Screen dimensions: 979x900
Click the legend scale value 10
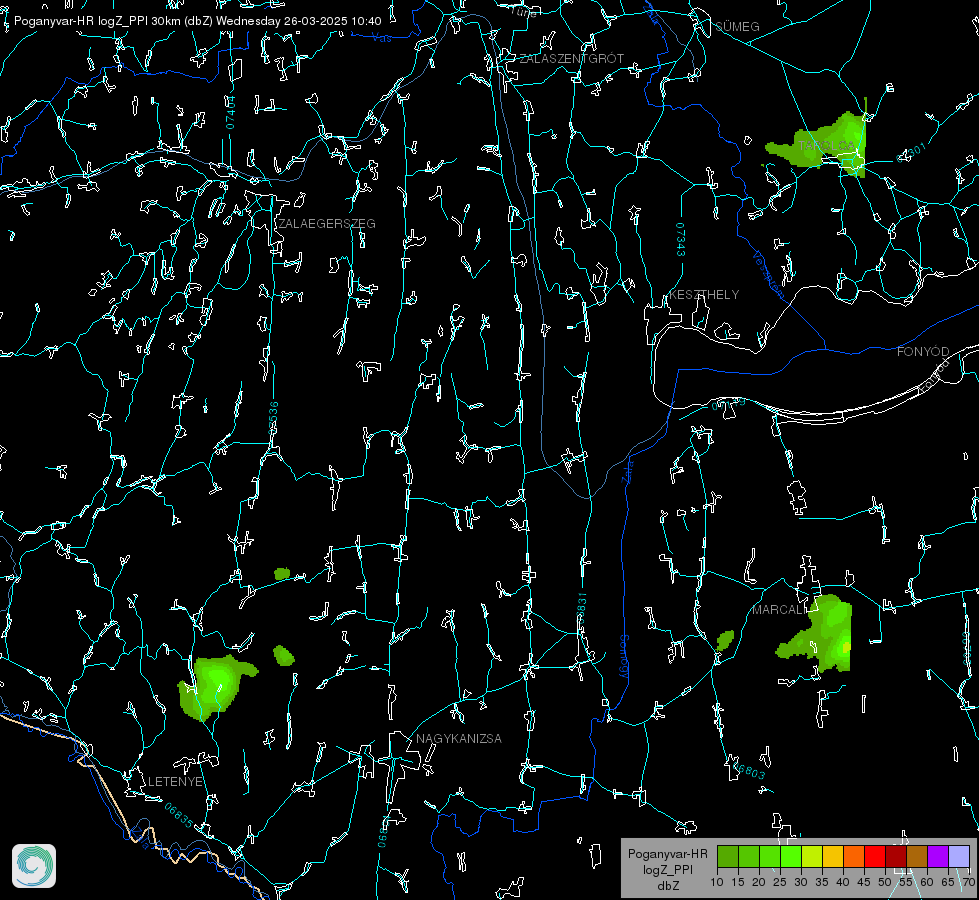coord(717,882)
